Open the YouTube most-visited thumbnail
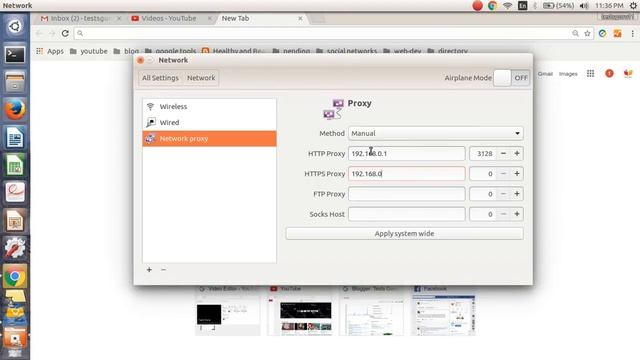The height and width of the screenshot is (360, 640). click(300, 311)
